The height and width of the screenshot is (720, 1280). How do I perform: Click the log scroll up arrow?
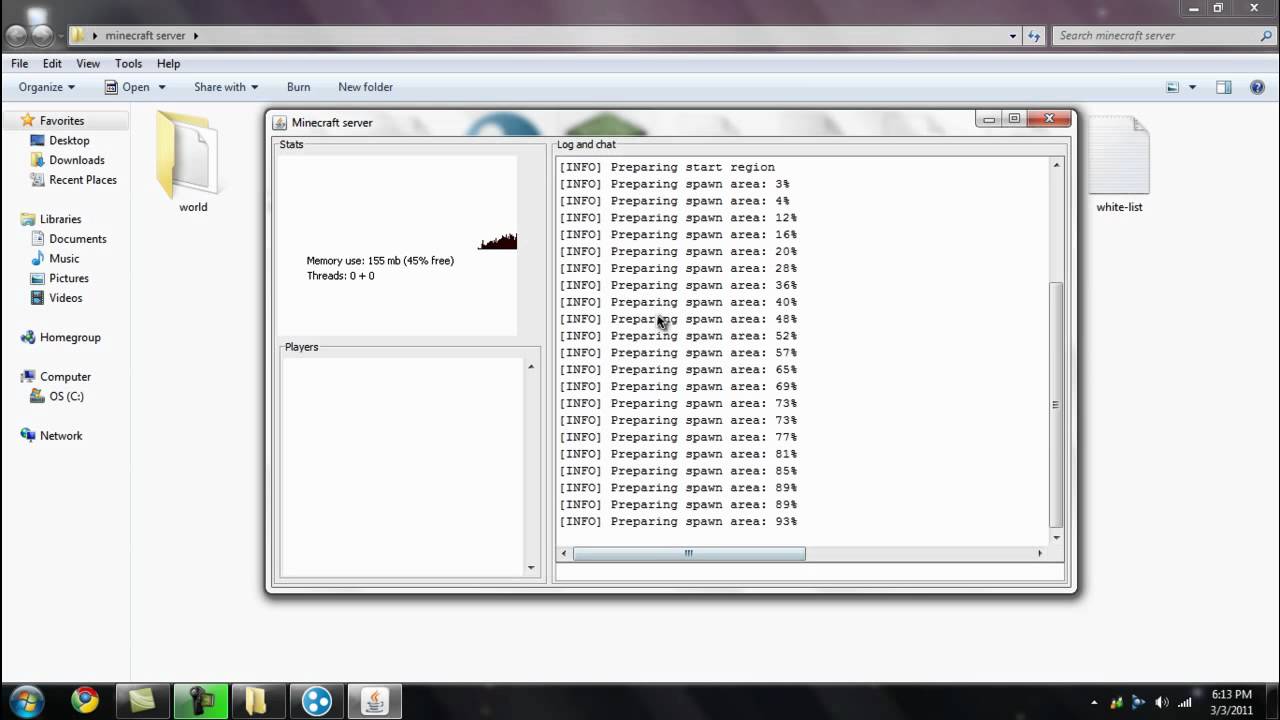1055,165
